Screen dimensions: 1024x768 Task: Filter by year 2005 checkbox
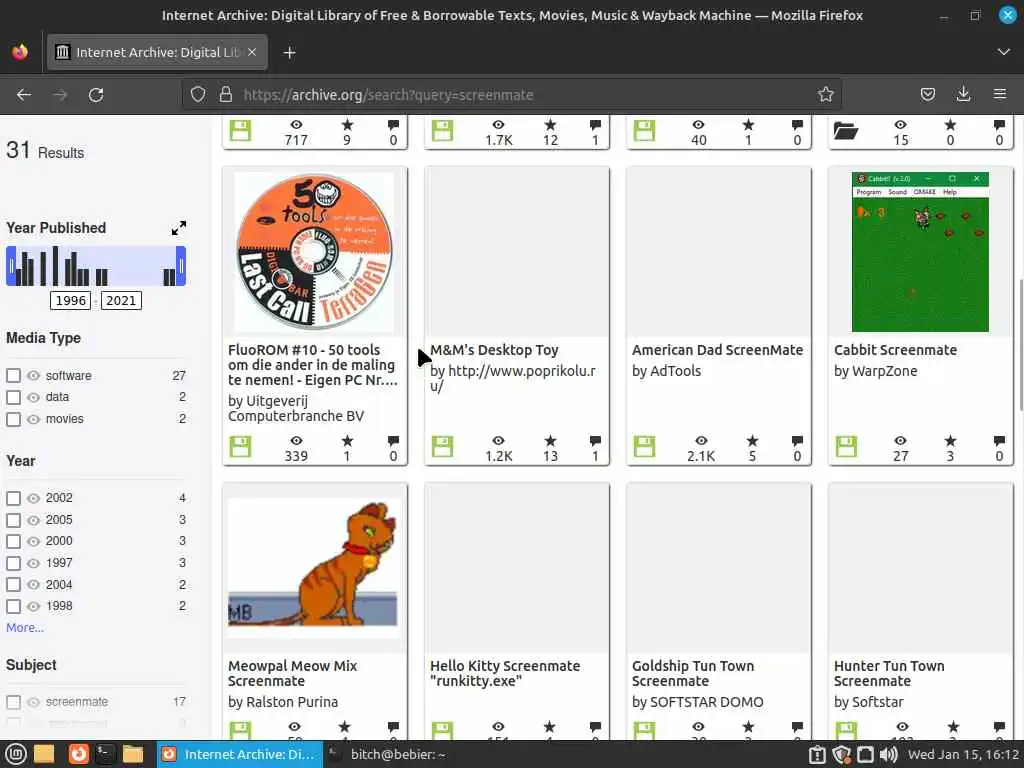pyautogui.click(x=13, y=520)
